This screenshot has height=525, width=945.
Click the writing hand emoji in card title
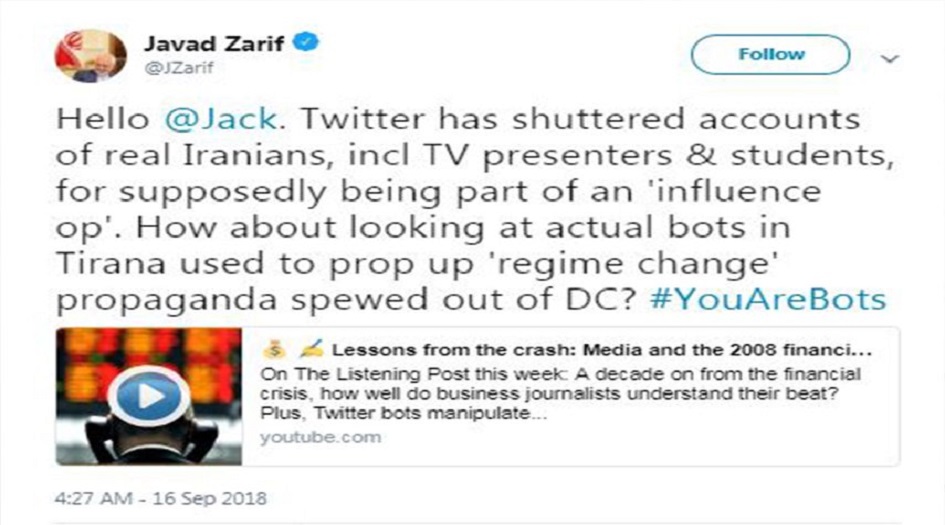tap(309, 351)
